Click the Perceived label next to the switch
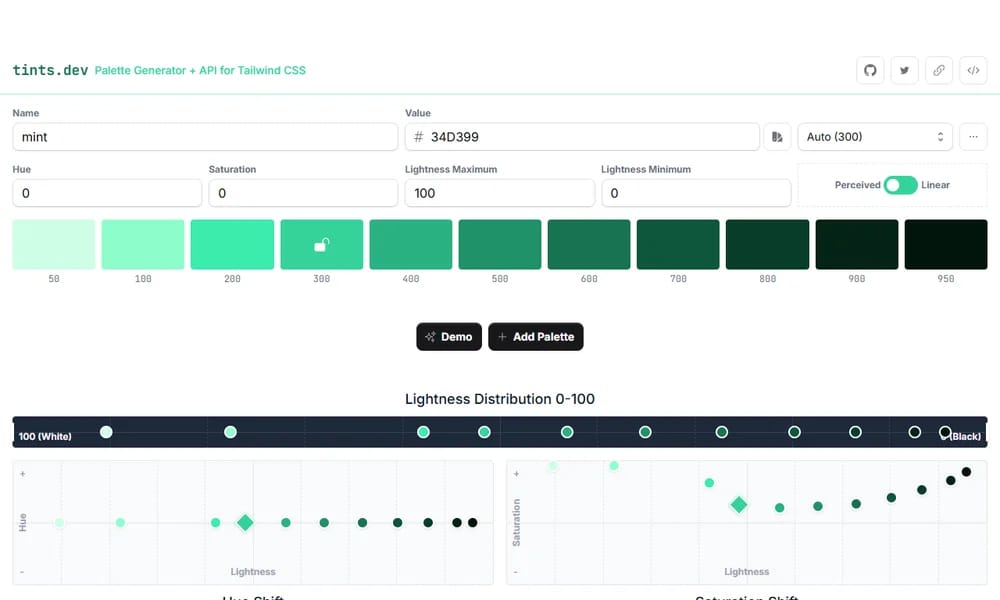This screenshot has height=600, width=1000. 858,185
